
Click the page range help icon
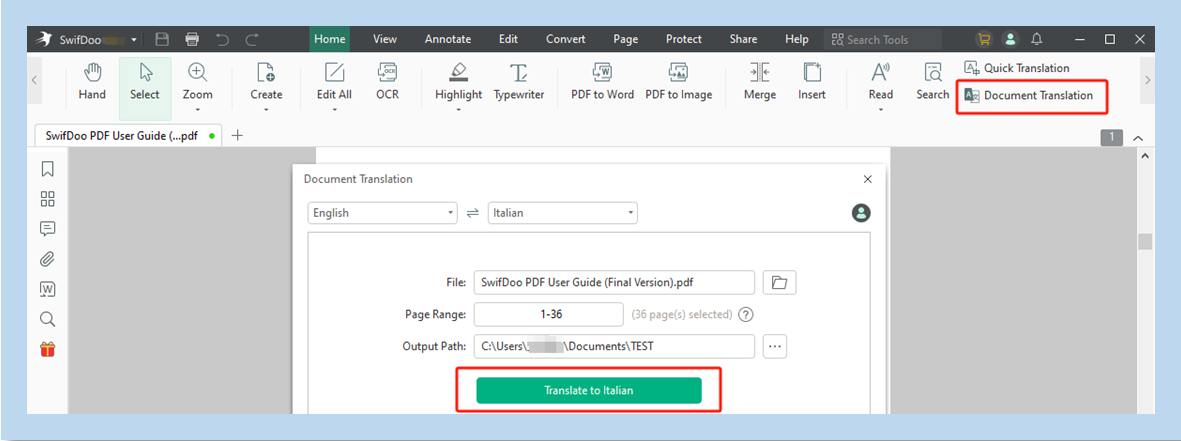[x=746, y=315]
